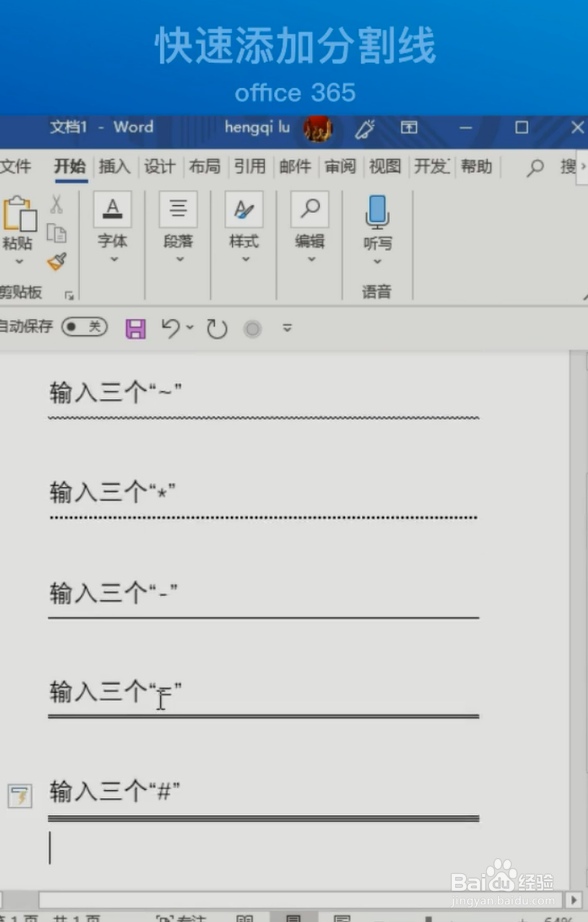Click the purple Save icon
Viewport: 588px width, 922px height.
[135, 329]
